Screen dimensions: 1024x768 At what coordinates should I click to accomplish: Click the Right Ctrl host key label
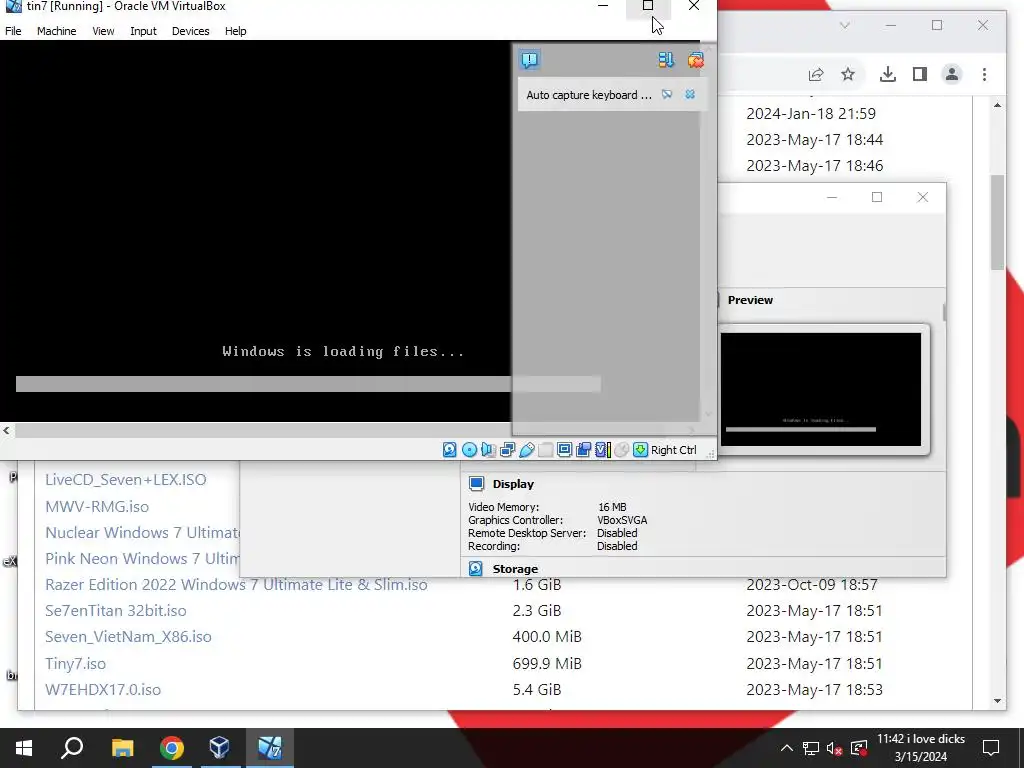pos(673,450)
